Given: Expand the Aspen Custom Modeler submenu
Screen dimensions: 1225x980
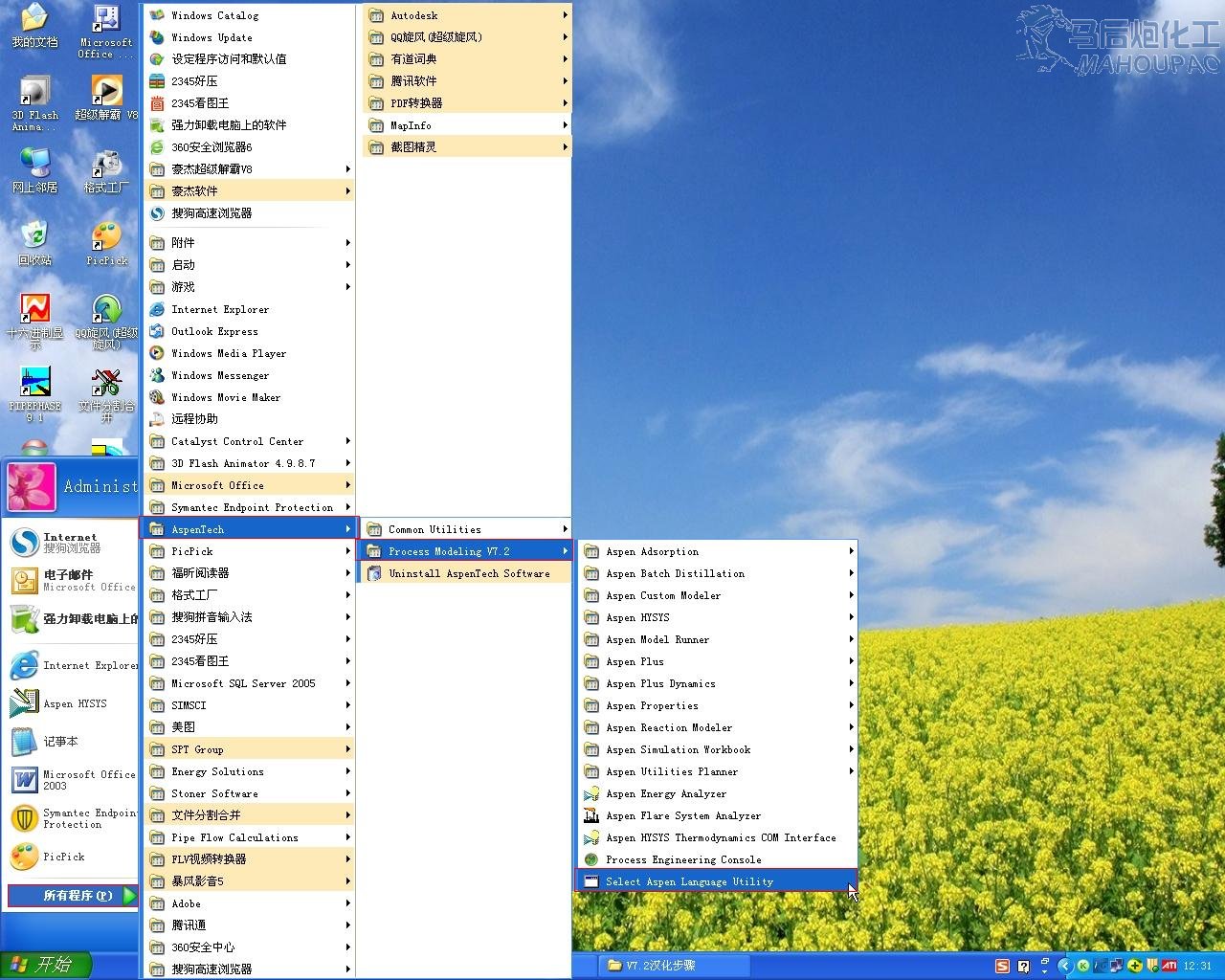Looking at the screenshot, I should (717, 595).
